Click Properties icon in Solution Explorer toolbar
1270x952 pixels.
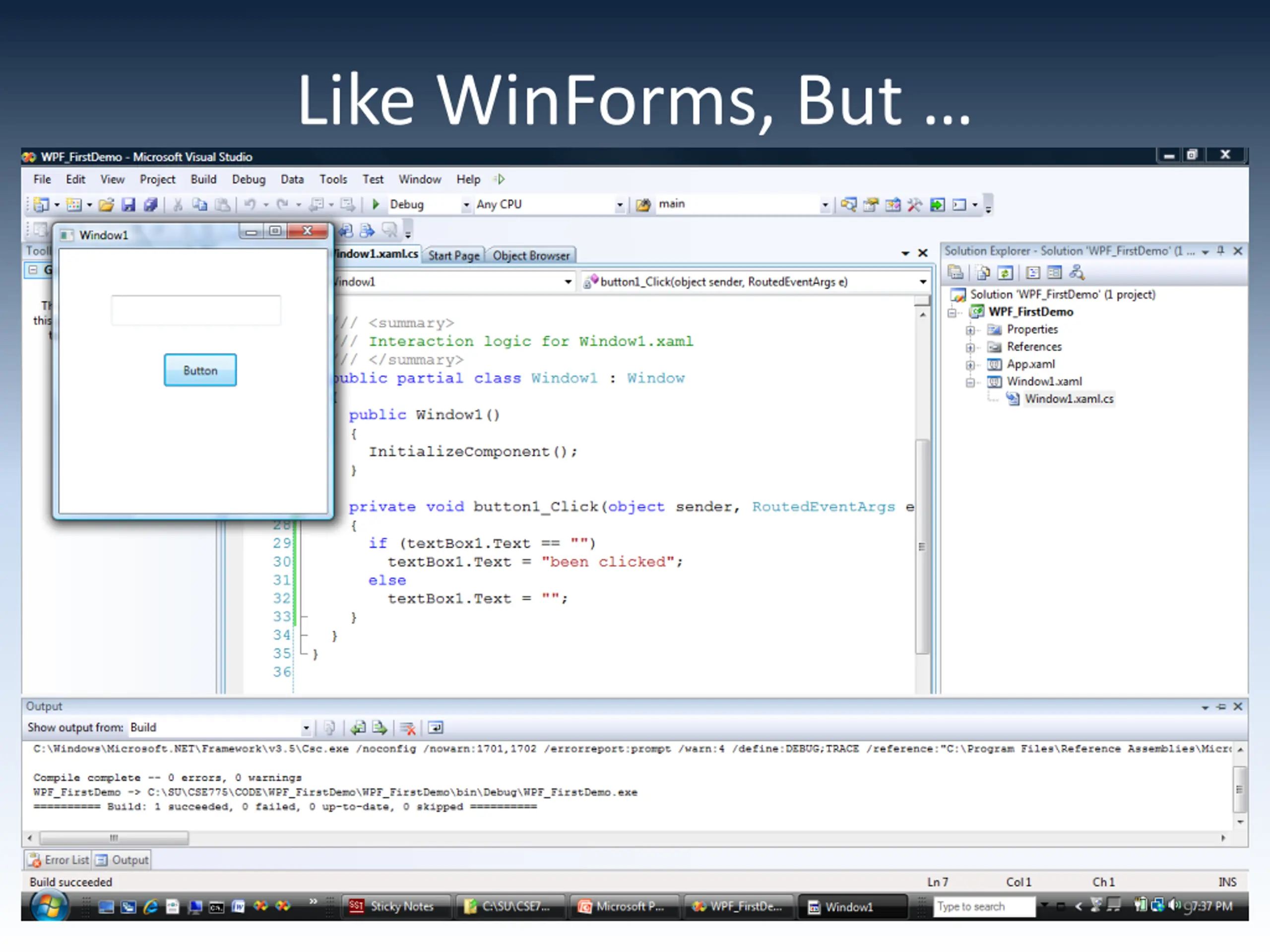pos(955,272)
